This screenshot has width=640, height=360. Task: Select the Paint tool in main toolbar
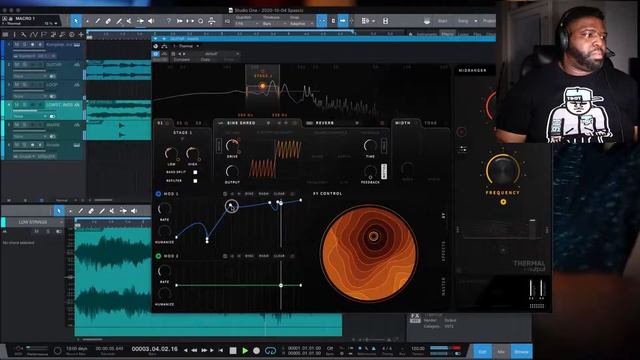(119, 21)
